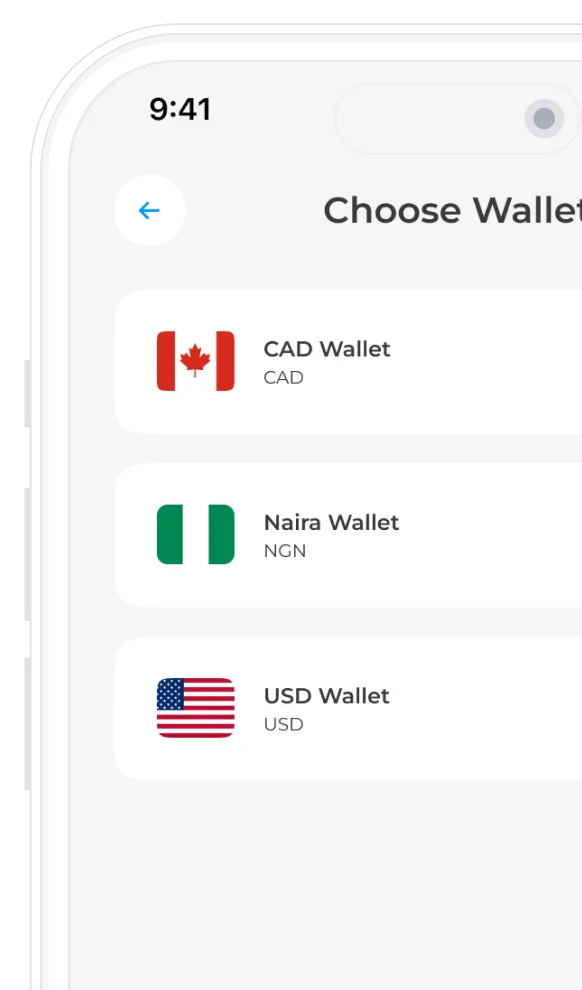582x990 pixels.
Task: Select the Canadian flag icon
Action: (x=196, y=361)
